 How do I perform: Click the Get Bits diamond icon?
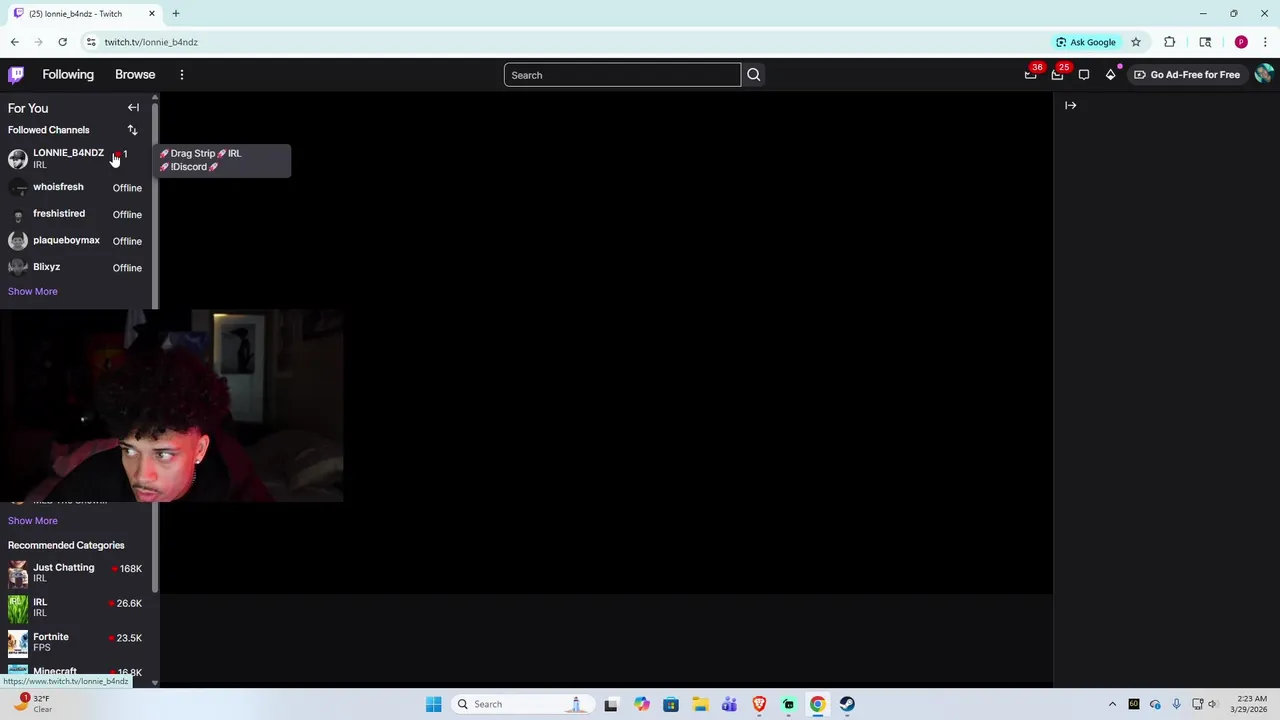coord(1110,75)
